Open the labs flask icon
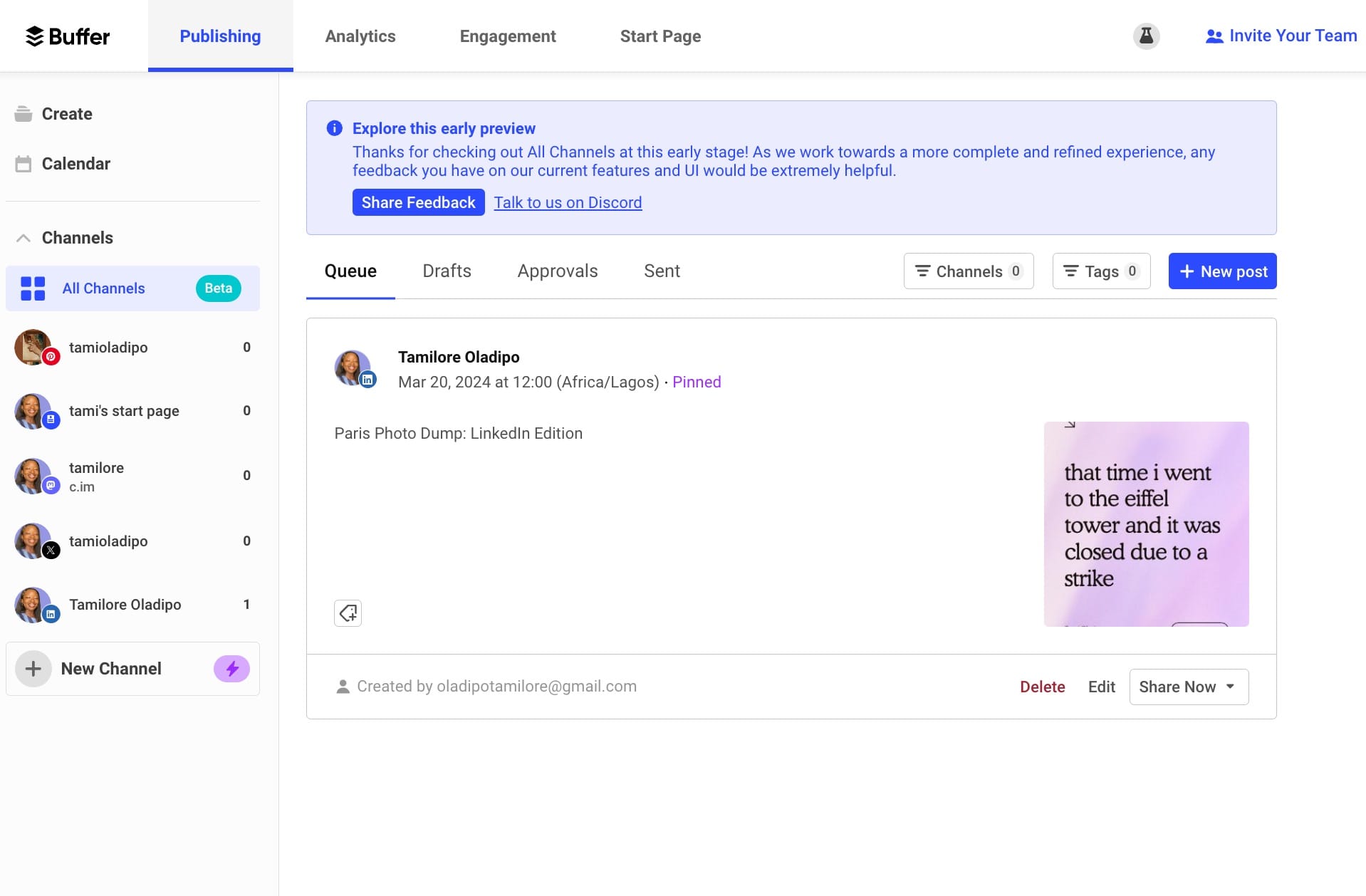The height and width of the screenshot is (896, 1366). (1146, 36)
